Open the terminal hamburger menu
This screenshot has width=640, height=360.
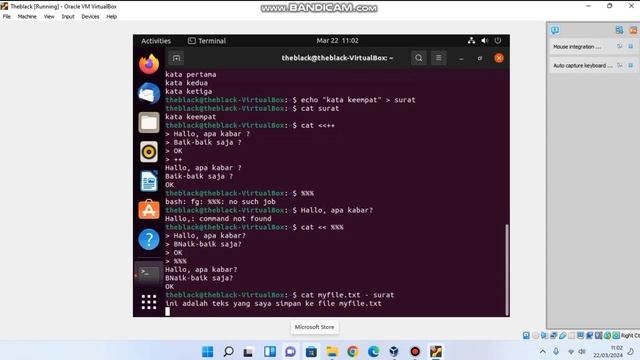(439, 58)
